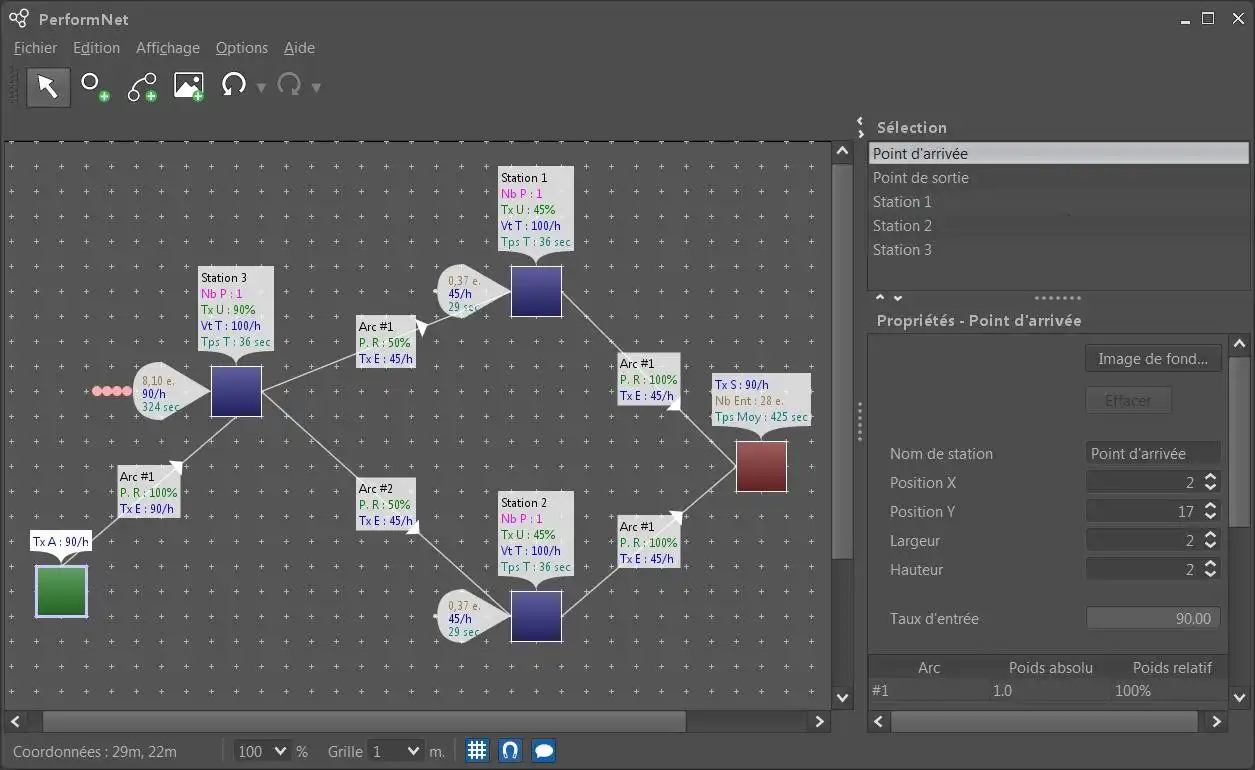Click the undo arrow icon
Image resolution: width=1255 pixels, height=770 pixels.
[234, 85]
